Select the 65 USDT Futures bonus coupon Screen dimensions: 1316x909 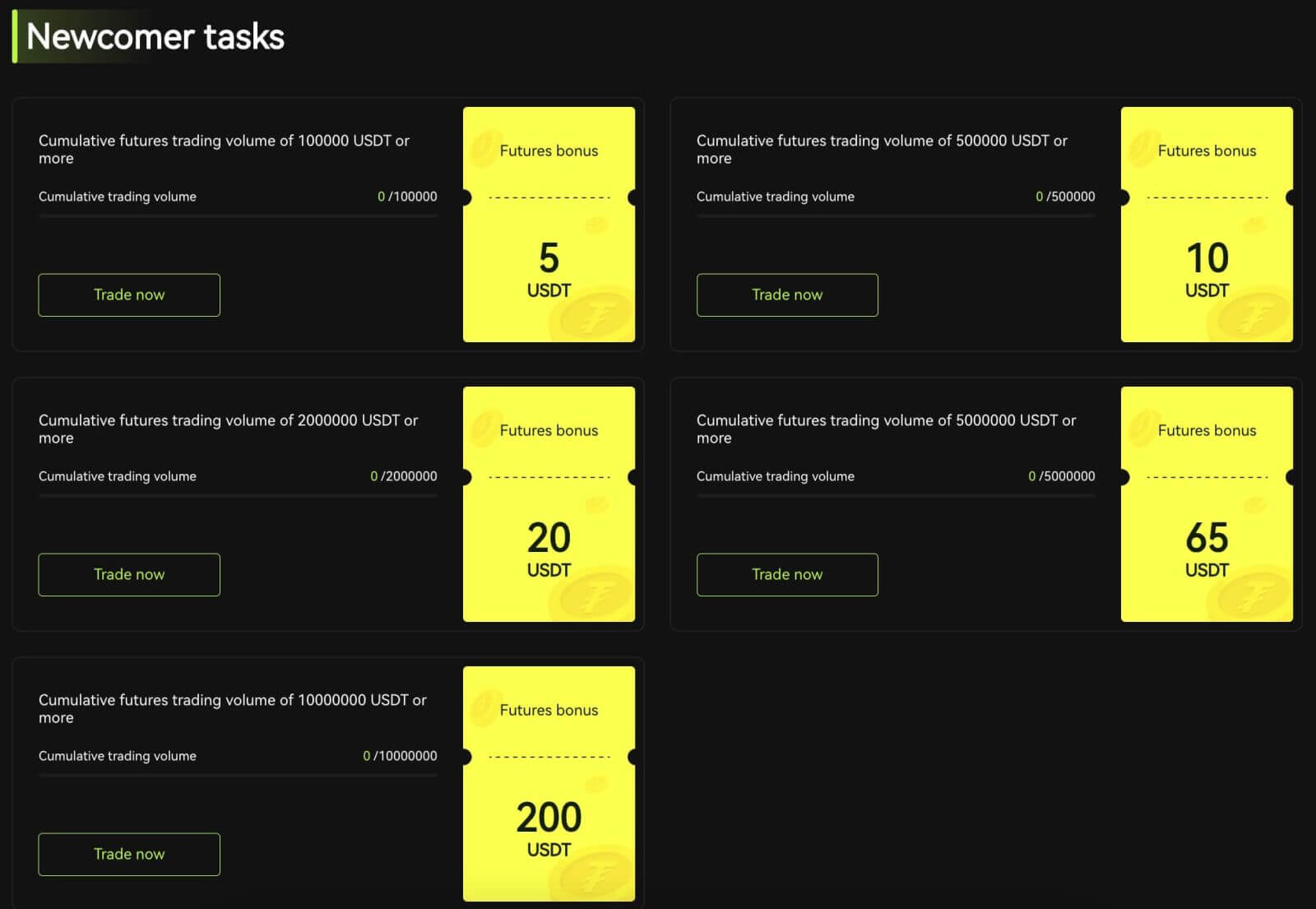pyautogui.click(x=1206, y=503)
